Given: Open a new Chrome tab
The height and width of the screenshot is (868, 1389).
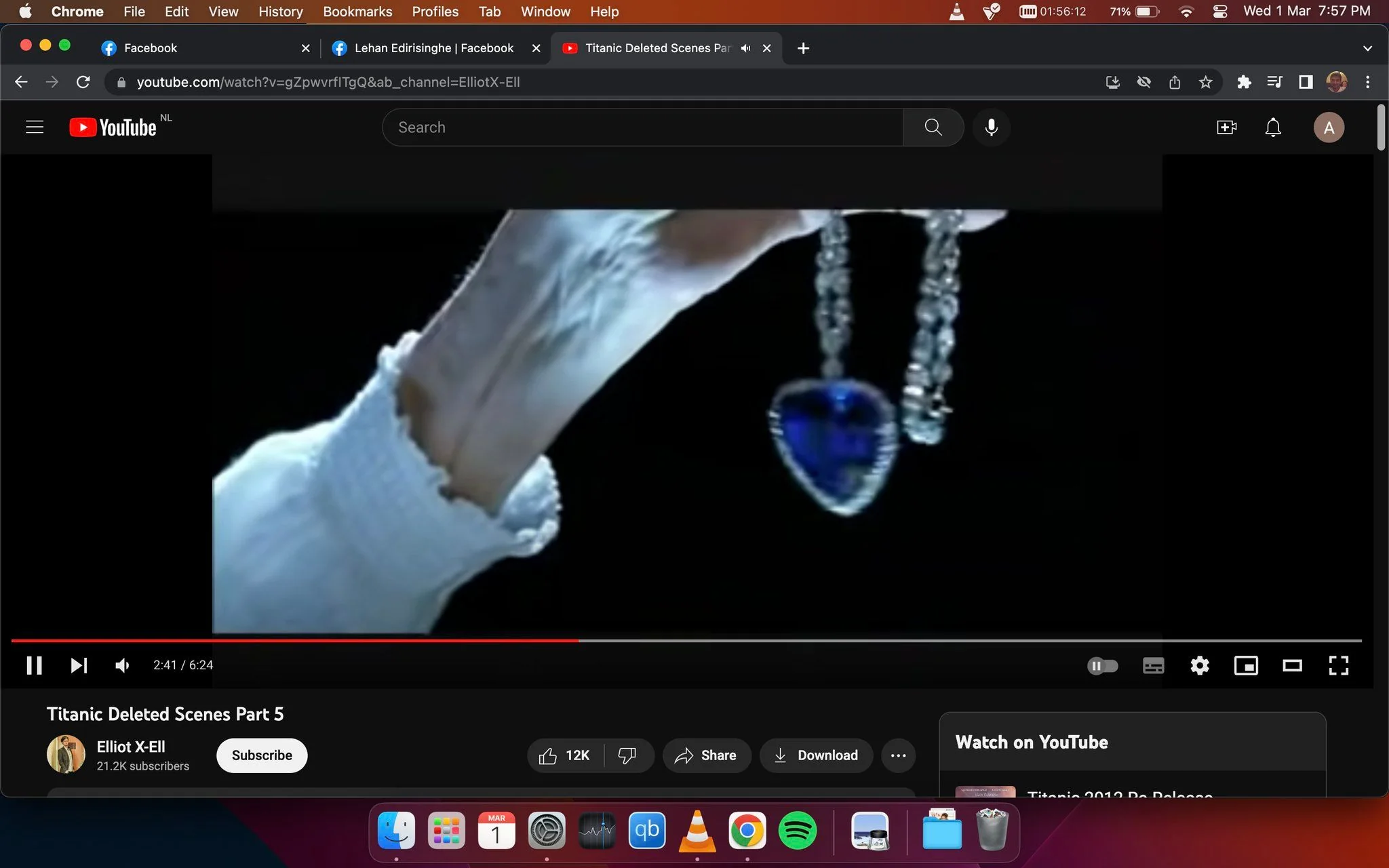Looking at the screenshot, I should point(803,48).
